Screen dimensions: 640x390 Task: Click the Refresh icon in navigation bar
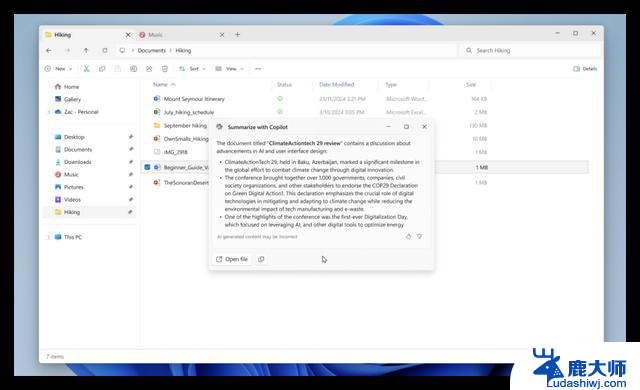tap(105, 51)
